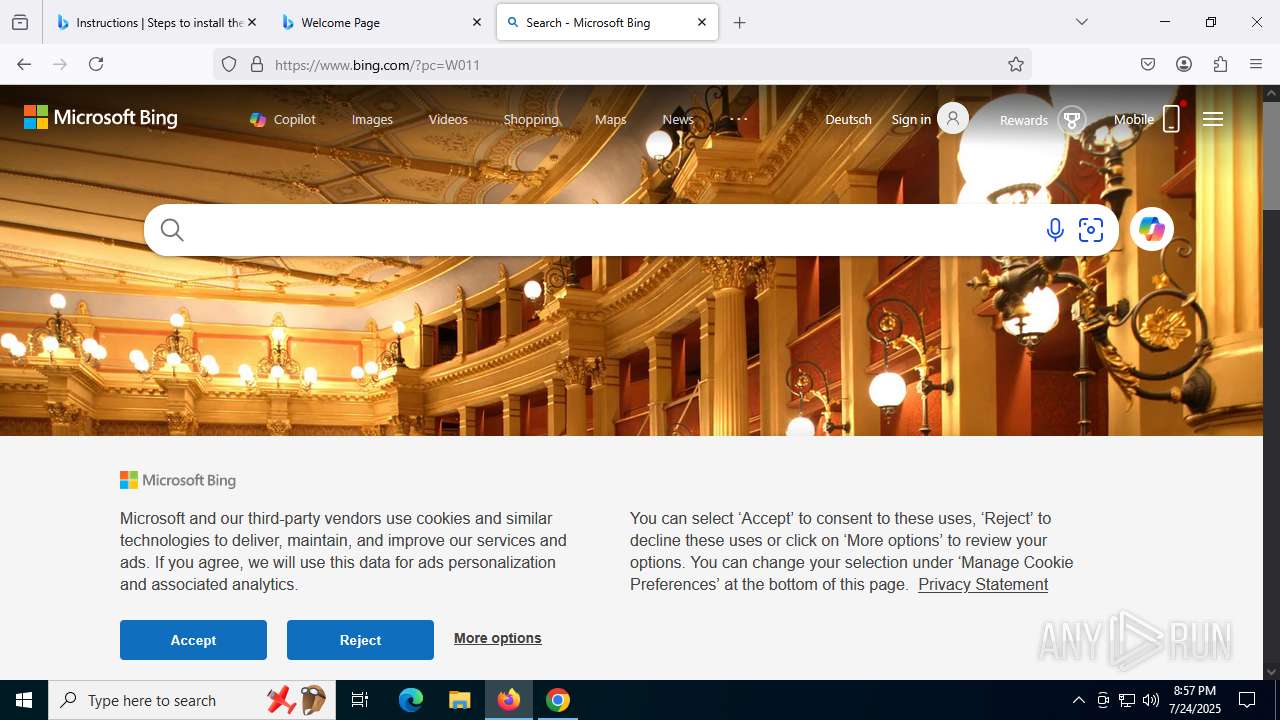This screenshot has height=720, width=1280.
Task: Start voice search with microphone icon
Action: [1055, 230]
